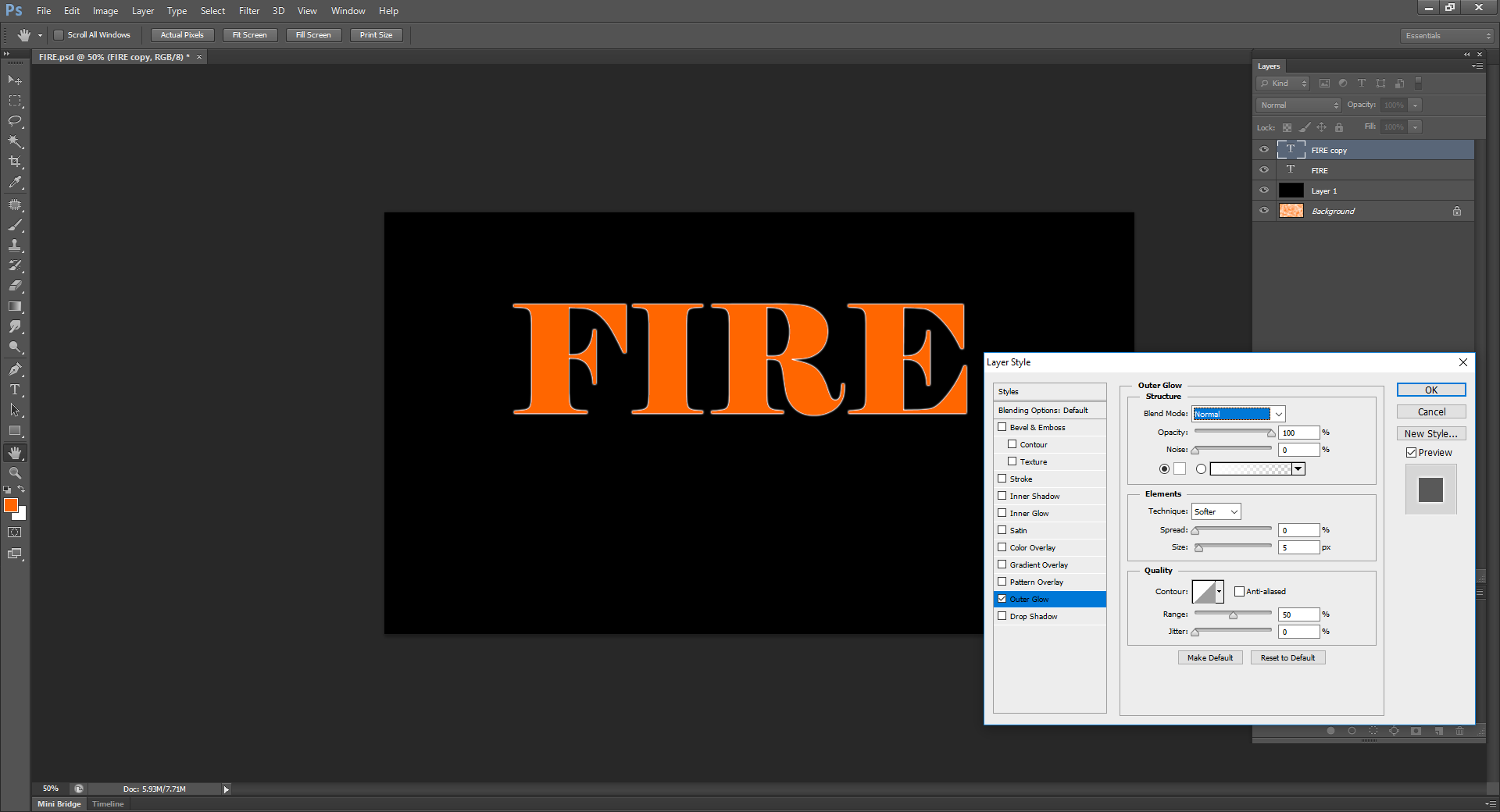Screen dimensions: 1500x812
Task: Select the Move tool
Action: [15, 80]
